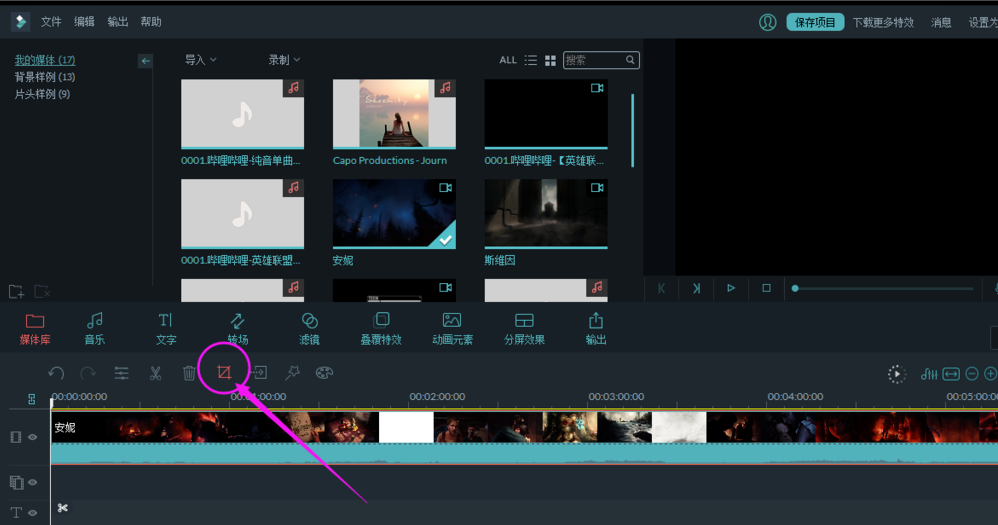Viewport: 998px width, 525px height.
Task: Click the magic wand tool icon
Action: [x=292, y=373]
